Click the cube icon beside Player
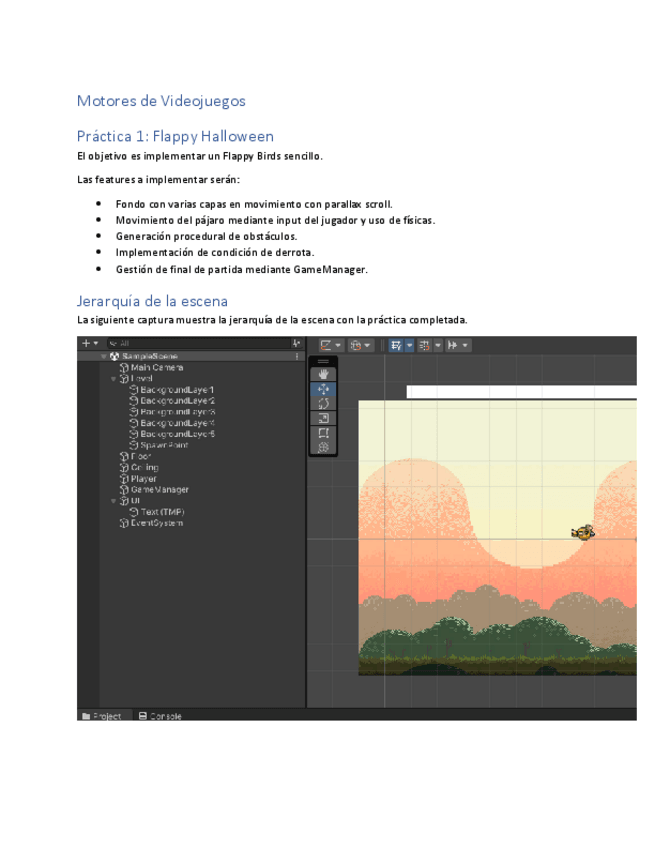The height and width of the screenshot is (848, 655). pyautogui.click(x=124, y=479)
